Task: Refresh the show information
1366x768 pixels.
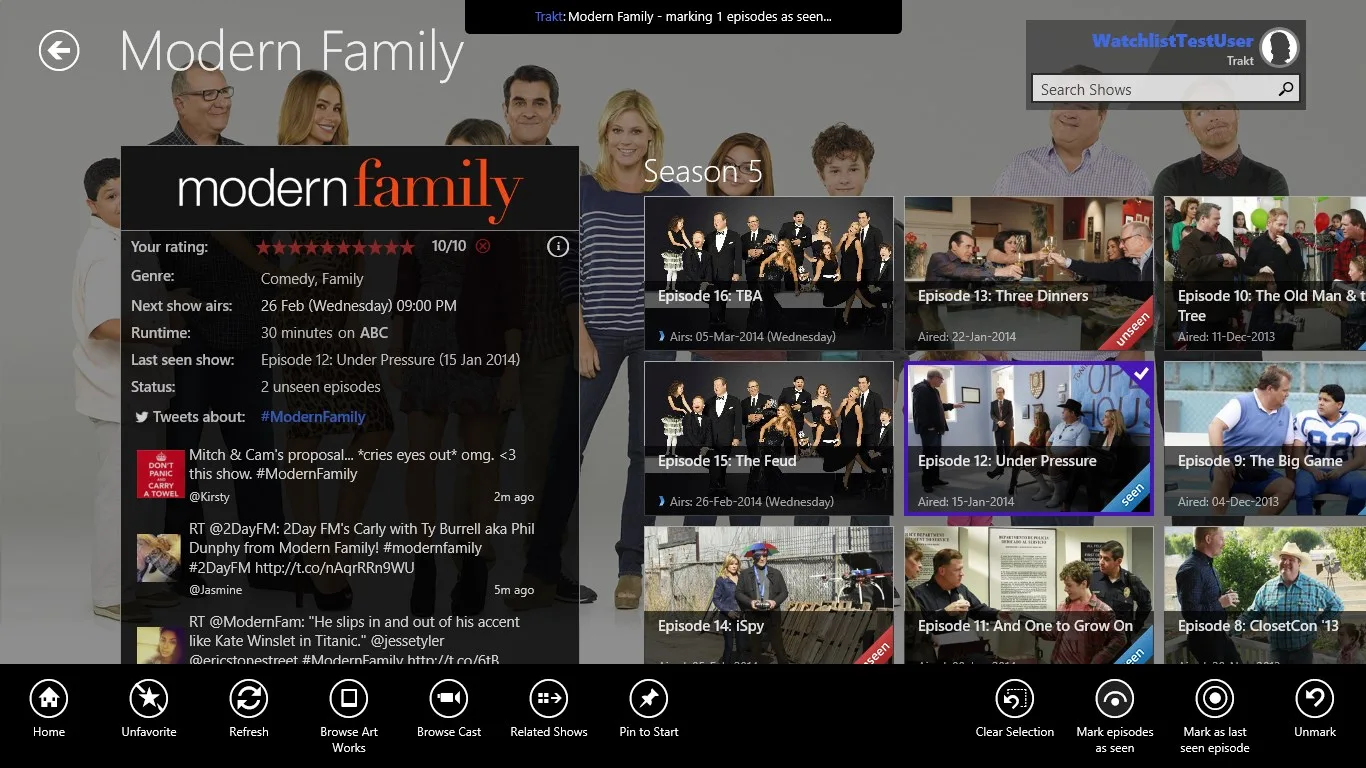Action: tap(249, 698)
